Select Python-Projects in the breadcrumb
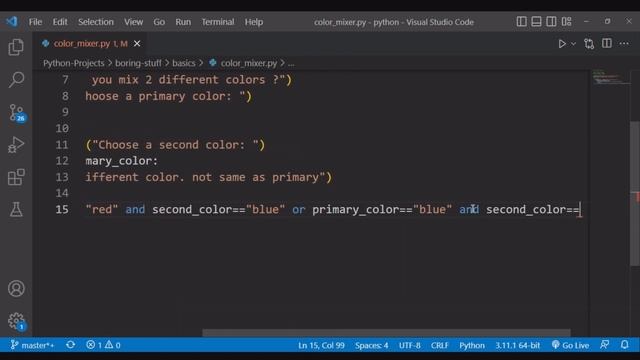The height and width of the screenshot is (360, 640). [x=73, y=63]
